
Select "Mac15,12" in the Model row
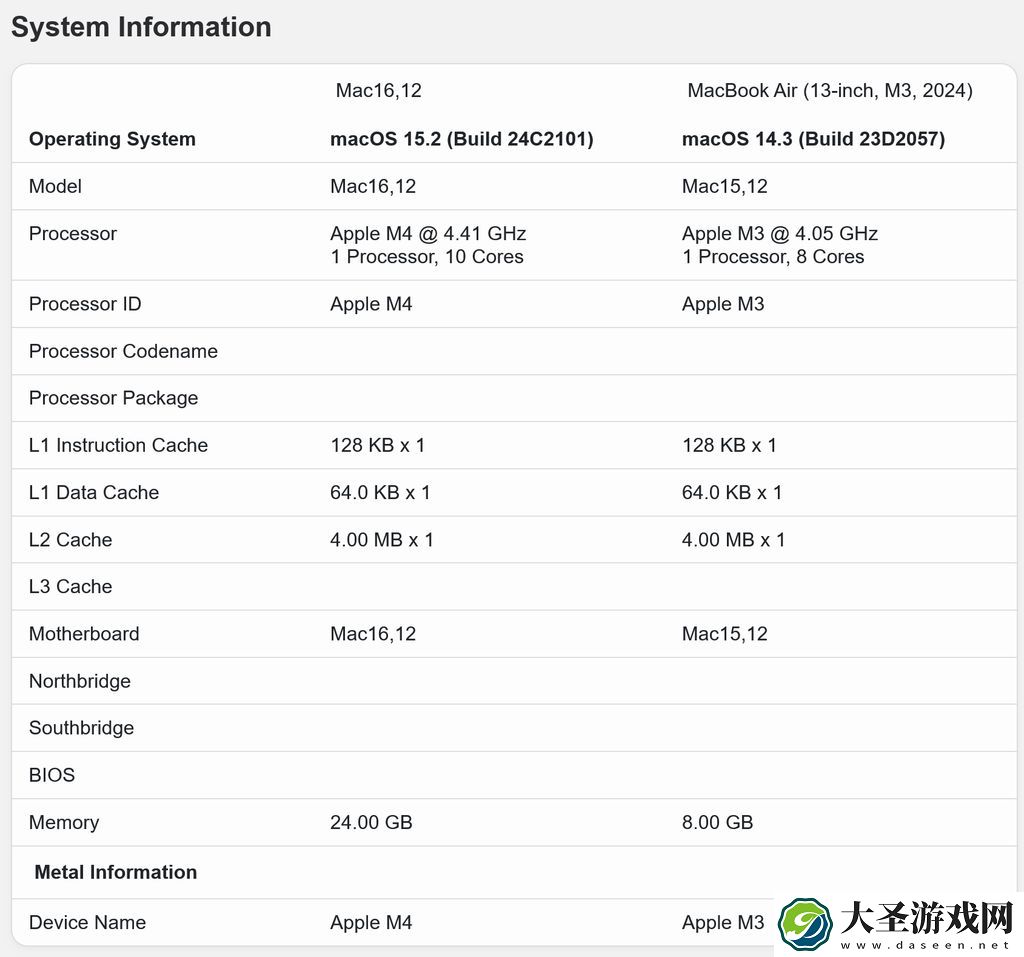tap(725, 186)
